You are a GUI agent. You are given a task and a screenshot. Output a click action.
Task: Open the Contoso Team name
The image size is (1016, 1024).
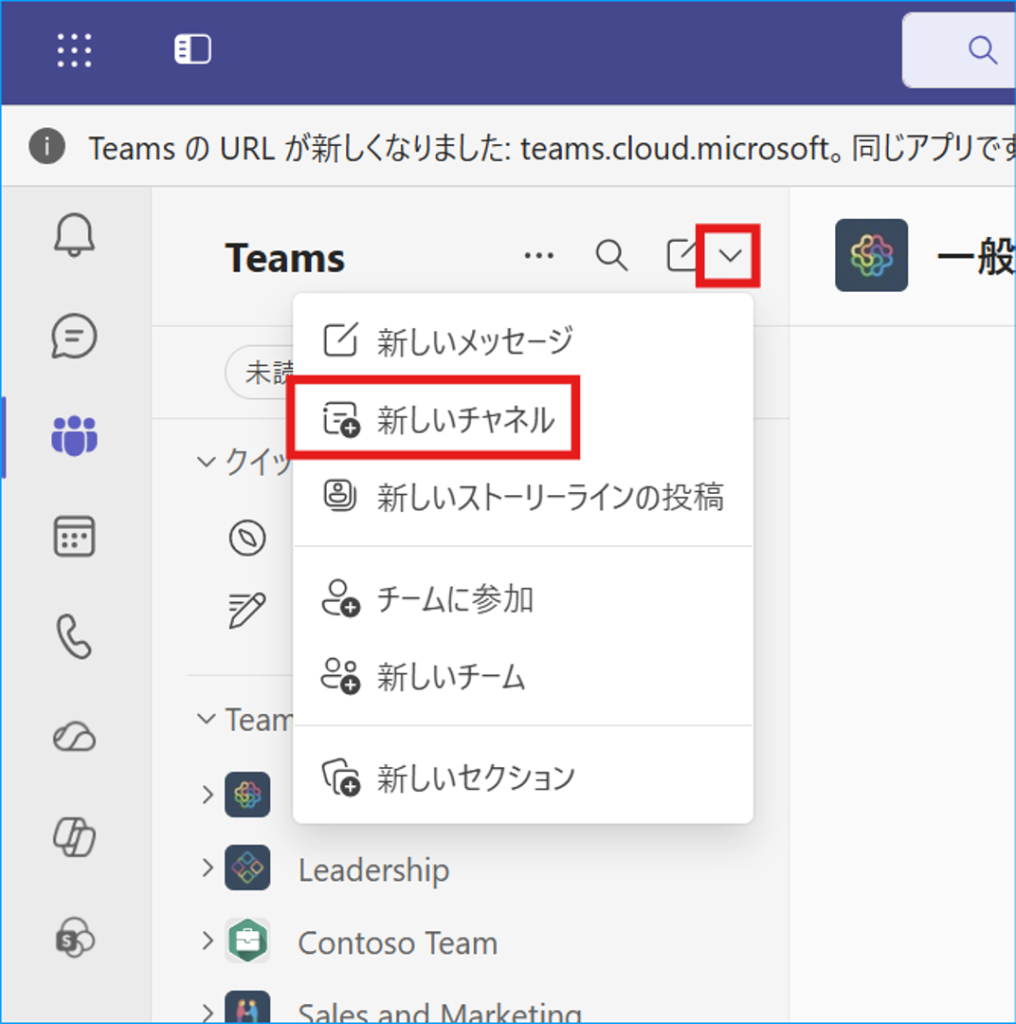(x=398, y=943)
